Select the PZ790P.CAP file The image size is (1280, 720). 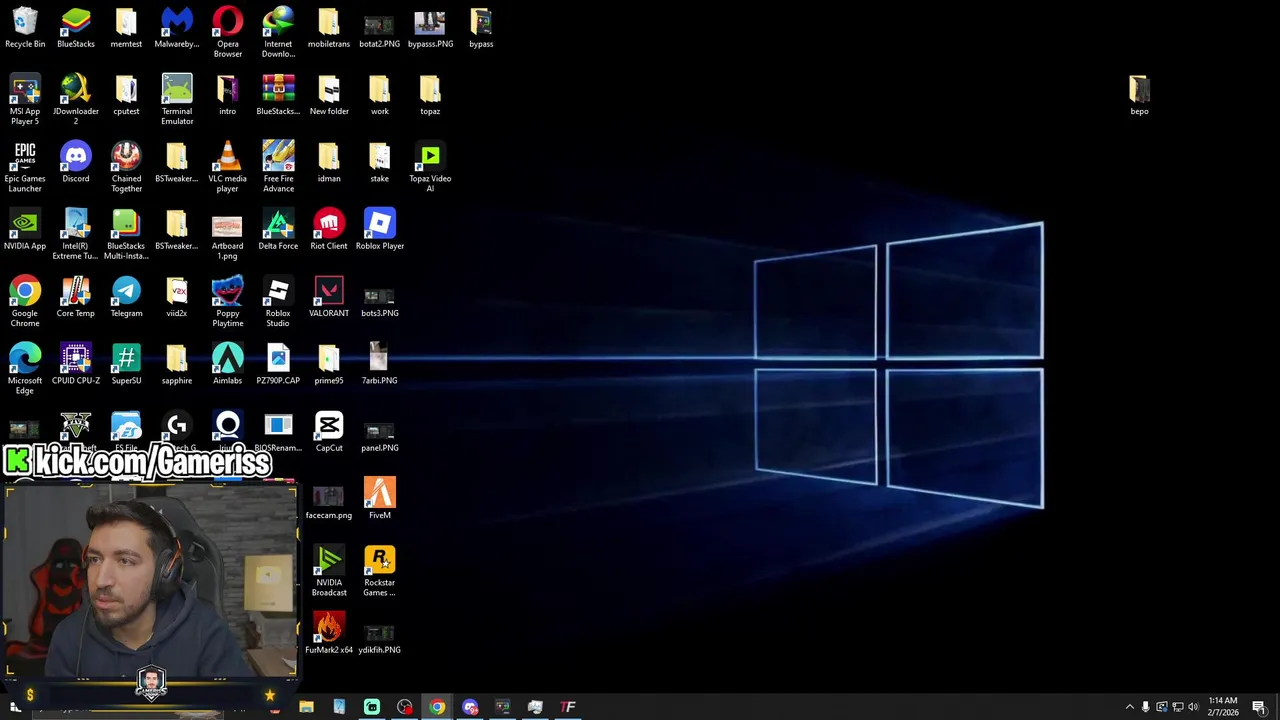tap(278, 363)
